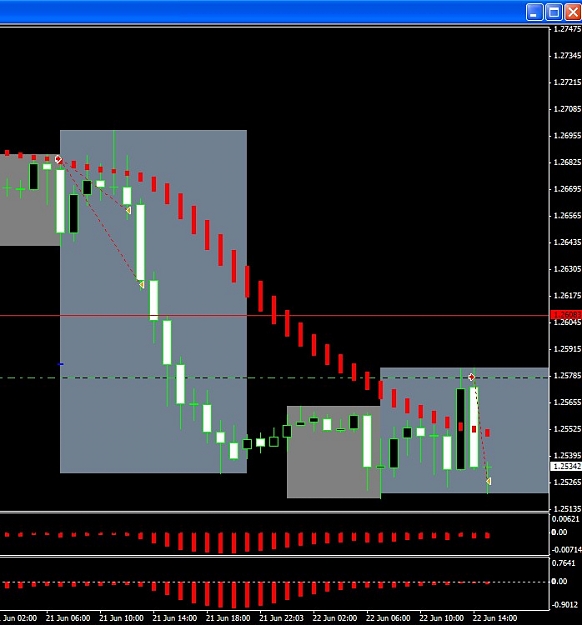Screen dimensions: 582x625
Task: Click the -0.00714 indicator scale value
Action: click(566, 550)
